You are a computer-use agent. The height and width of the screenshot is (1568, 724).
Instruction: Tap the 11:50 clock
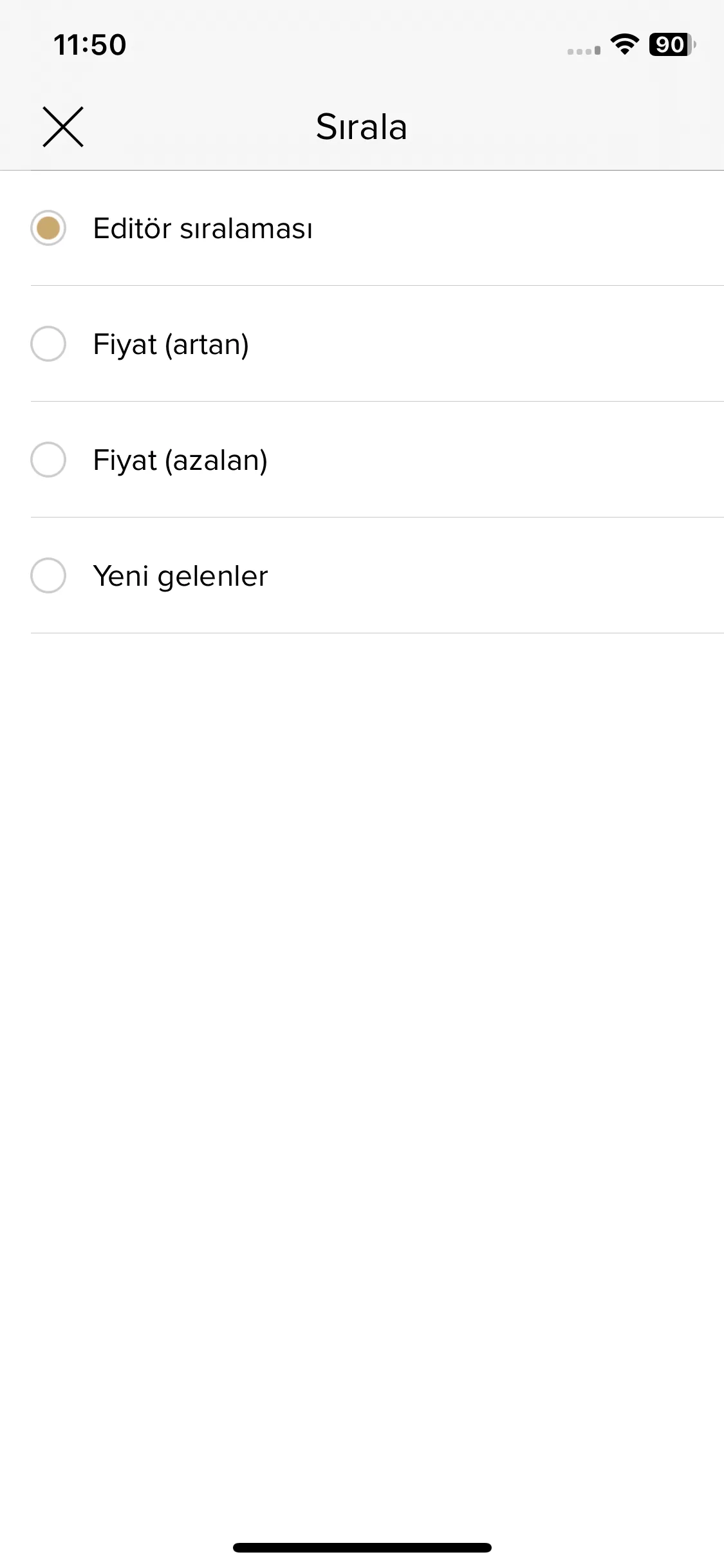click(x=90, y=45)
